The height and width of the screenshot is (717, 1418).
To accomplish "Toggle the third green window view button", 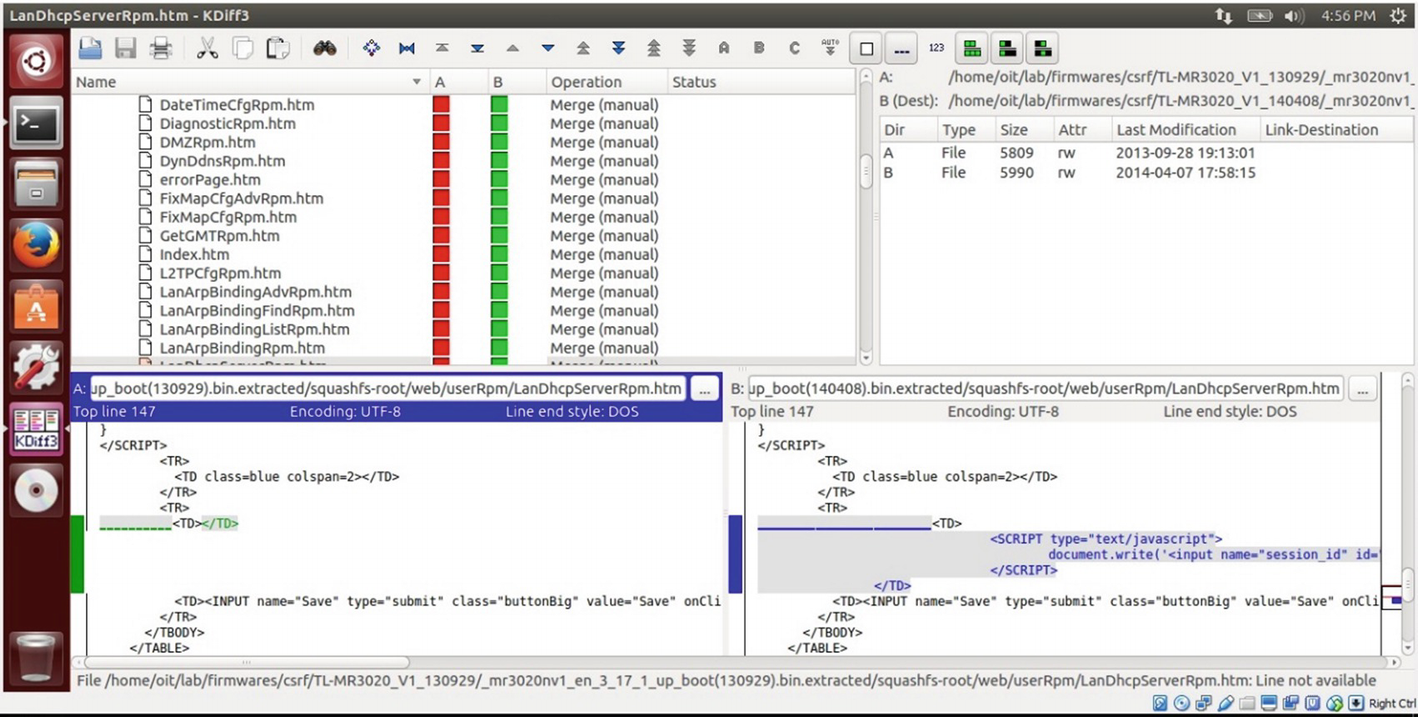I will 1042,48.
